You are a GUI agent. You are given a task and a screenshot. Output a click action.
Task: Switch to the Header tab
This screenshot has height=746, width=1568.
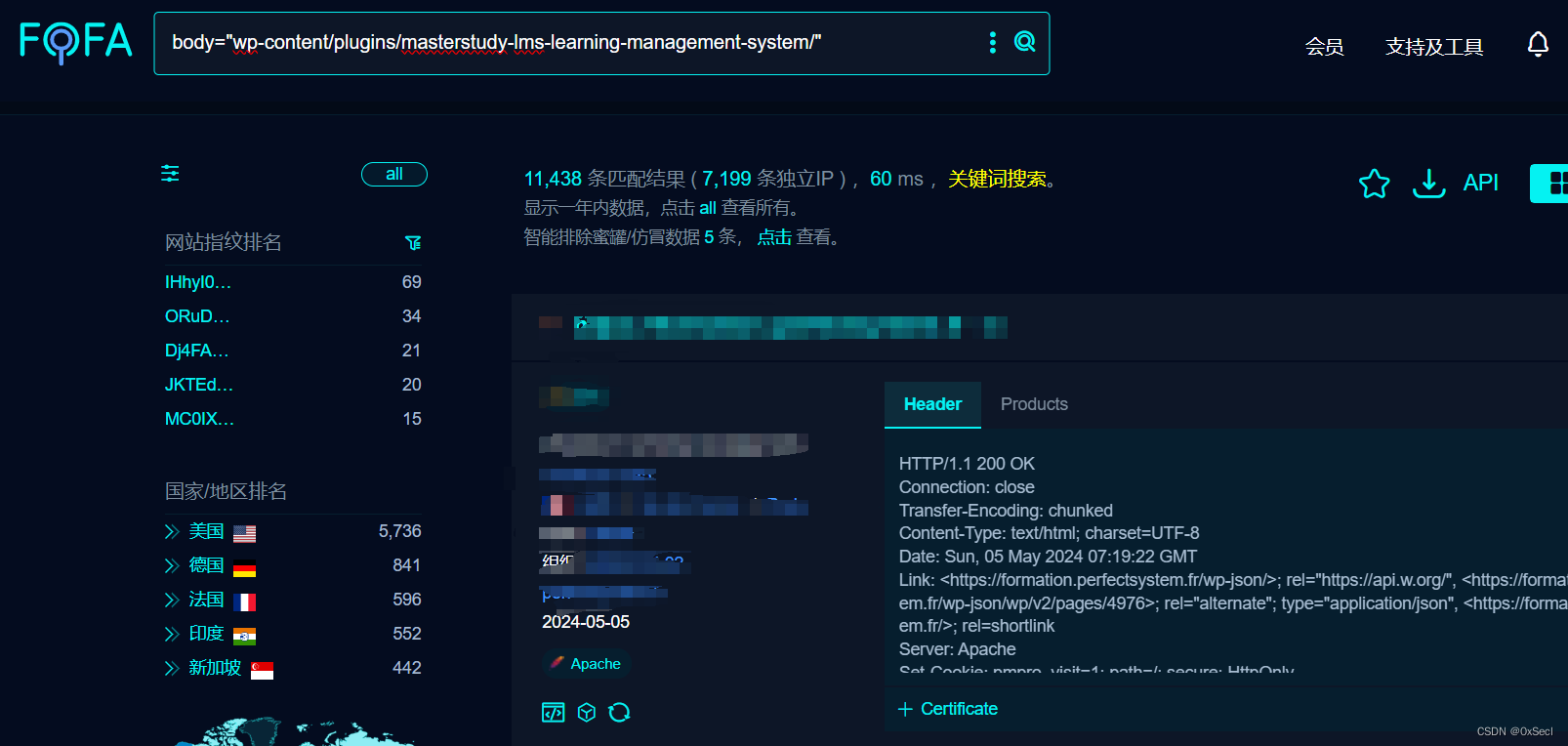point(932,404)
